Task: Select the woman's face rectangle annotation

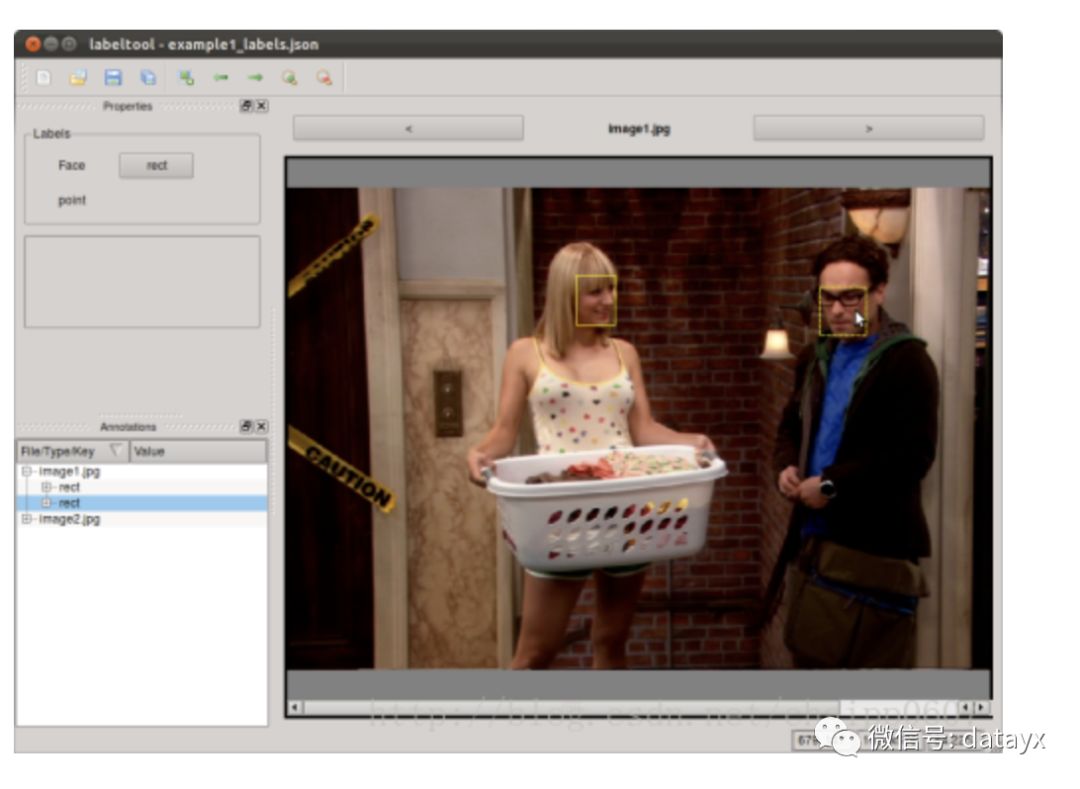Action: pyautogui.click(x=596, y=301)
